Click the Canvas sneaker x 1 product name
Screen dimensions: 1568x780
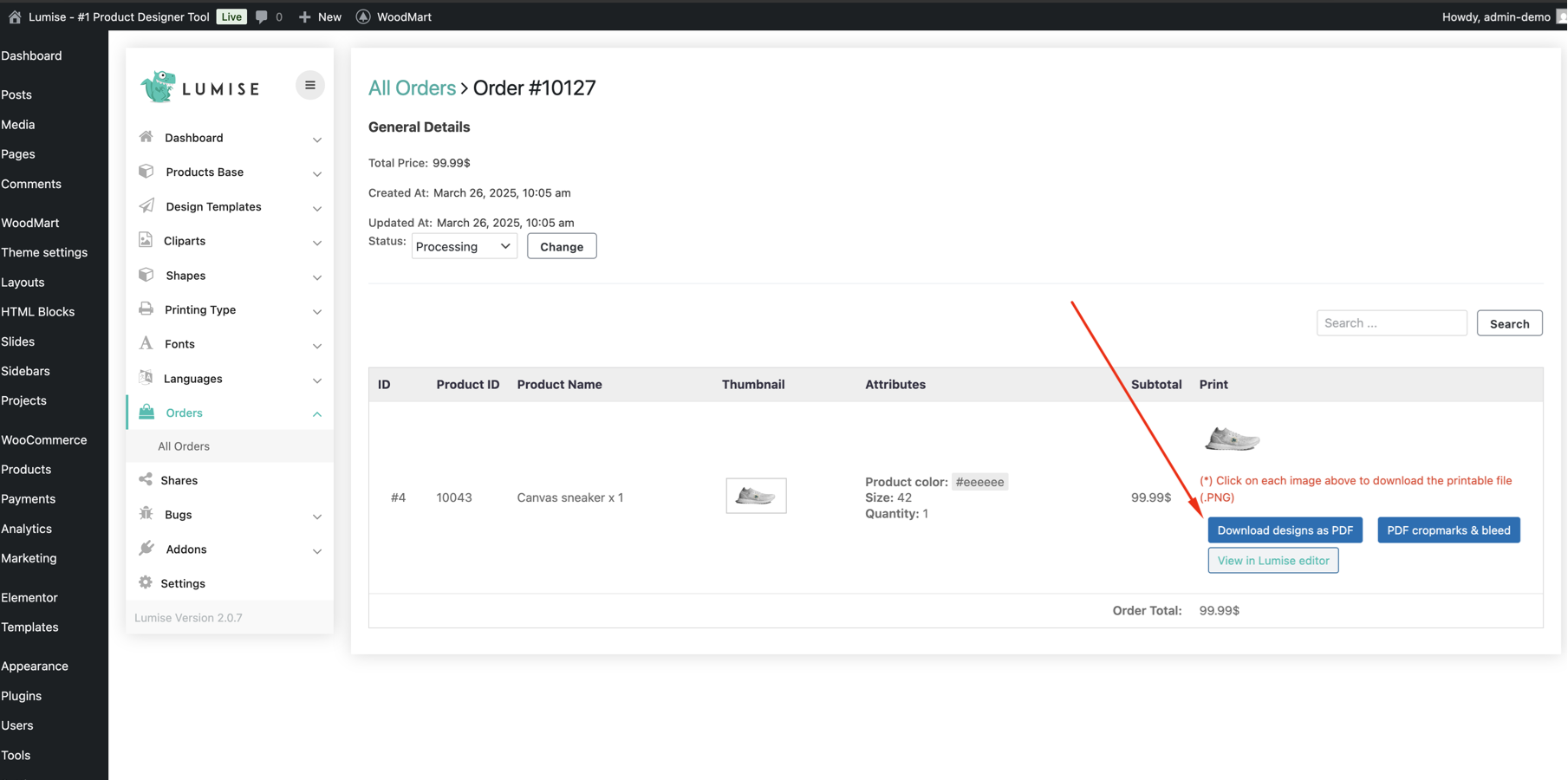570,497
